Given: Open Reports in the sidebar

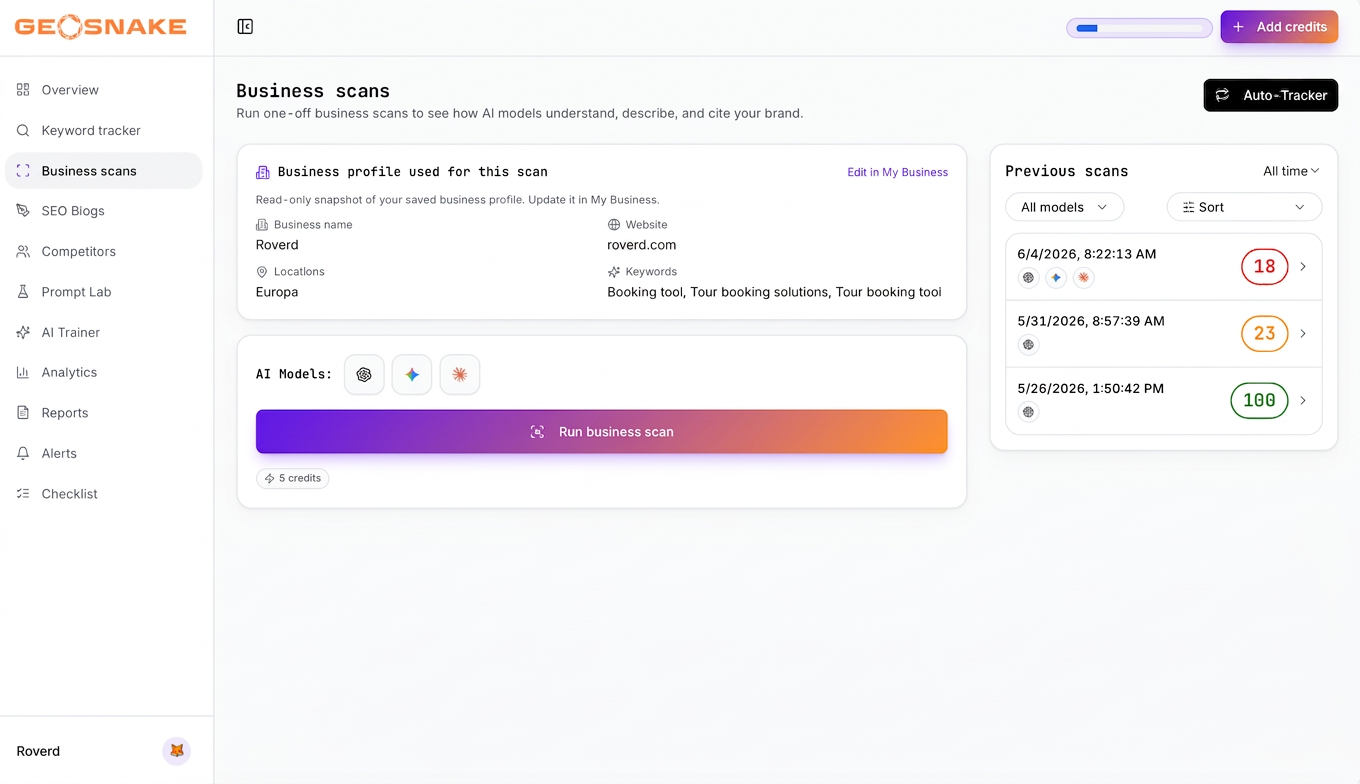Looking at the screenshot, I should coord(104,413).
